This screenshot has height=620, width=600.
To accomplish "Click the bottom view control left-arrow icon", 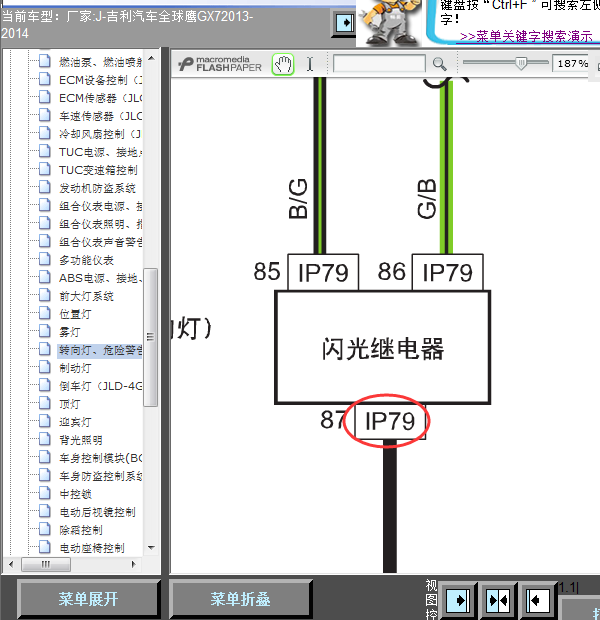I will pyautogui.click(x=538, y=600).
